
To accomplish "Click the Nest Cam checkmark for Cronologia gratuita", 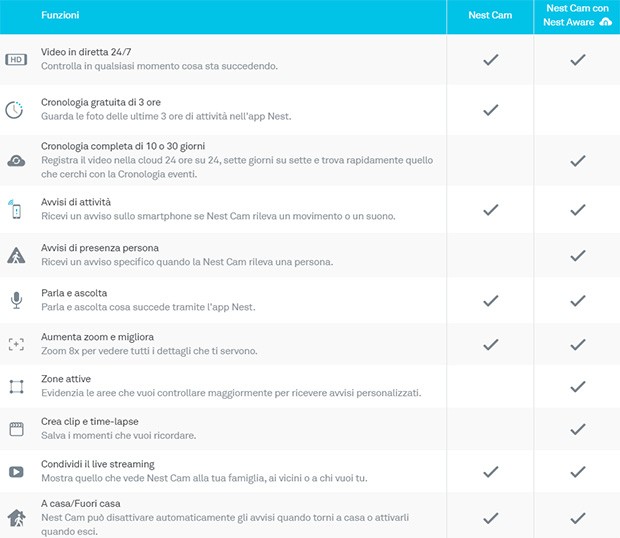I will [x=490, y=110].
